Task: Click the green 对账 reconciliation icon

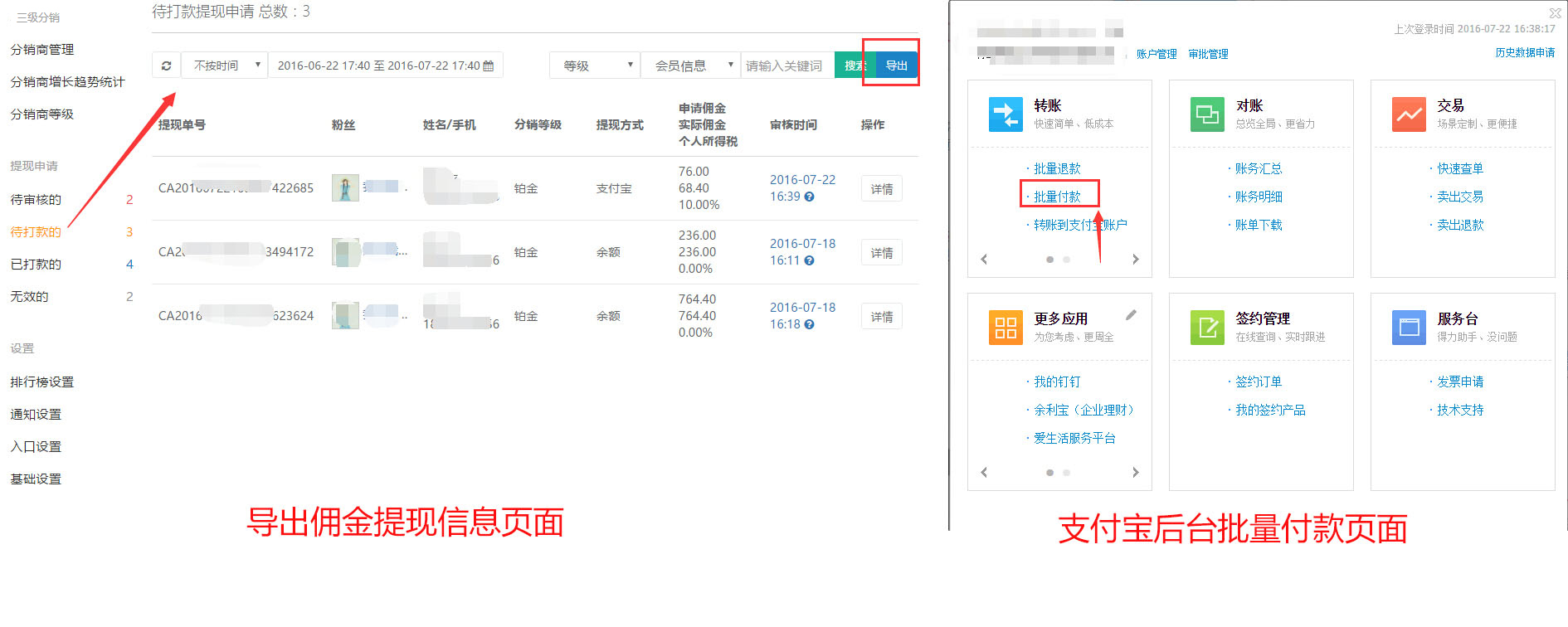Action: click(1207, 114)
